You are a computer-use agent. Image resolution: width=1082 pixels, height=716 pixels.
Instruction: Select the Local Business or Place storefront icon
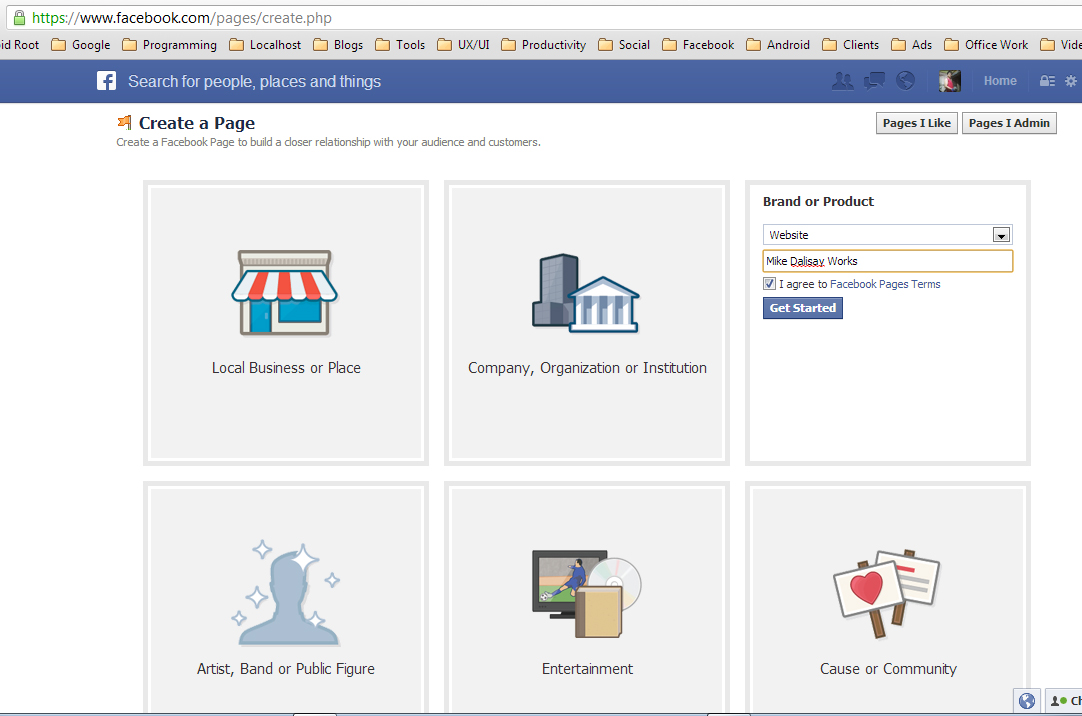[x=284, y=293]
